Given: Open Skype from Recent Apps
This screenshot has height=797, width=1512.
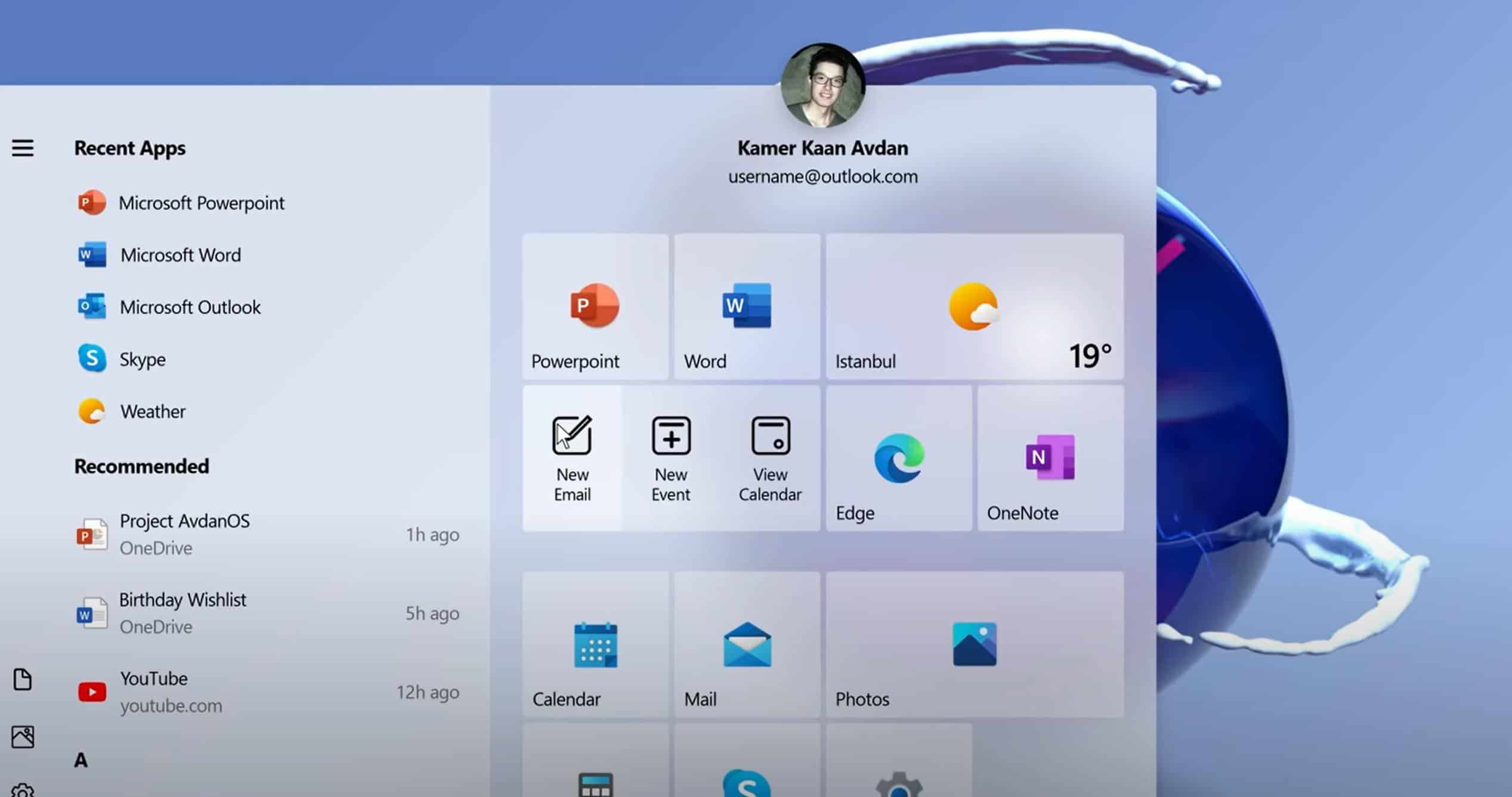Looking at the screenshot, I should pyautogui.click(x=143, y=359).
